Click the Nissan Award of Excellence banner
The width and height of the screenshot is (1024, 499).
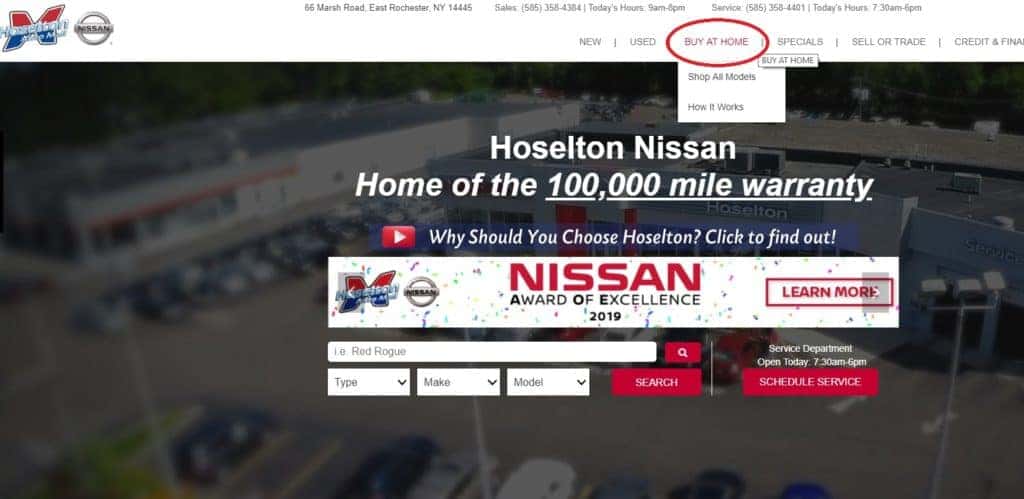tap(613, 292)
